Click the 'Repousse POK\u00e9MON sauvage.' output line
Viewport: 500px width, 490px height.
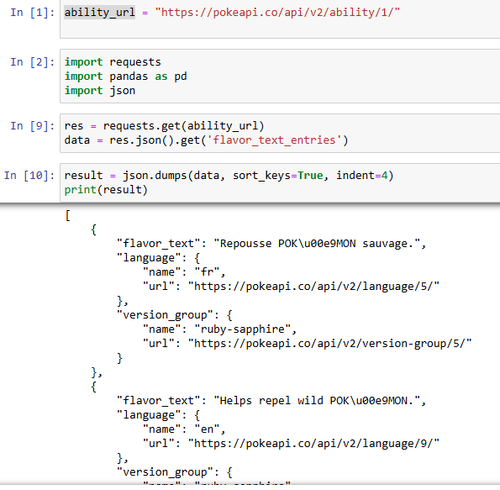pyautogui.click(x=271, y=244)
